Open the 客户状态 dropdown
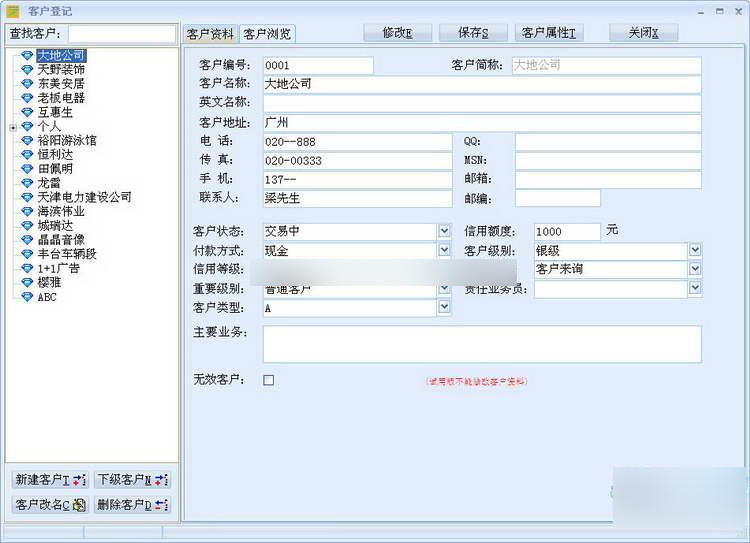 tap(444, 231)
